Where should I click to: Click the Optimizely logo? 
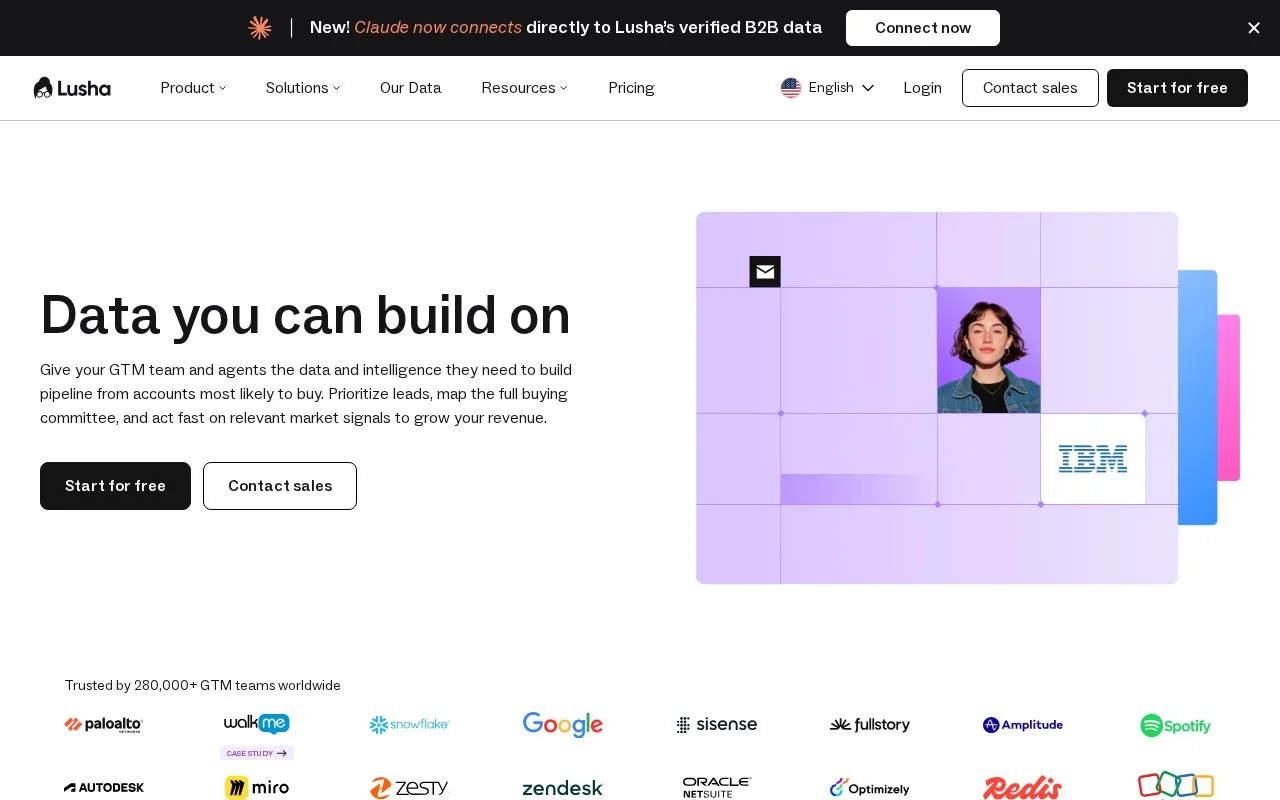[x=870, y=788]
